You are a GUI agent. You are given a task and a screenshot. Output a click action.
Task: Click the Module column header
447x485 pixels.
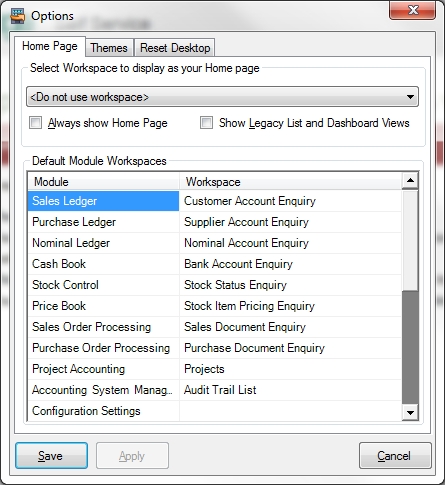coord(104,182)
